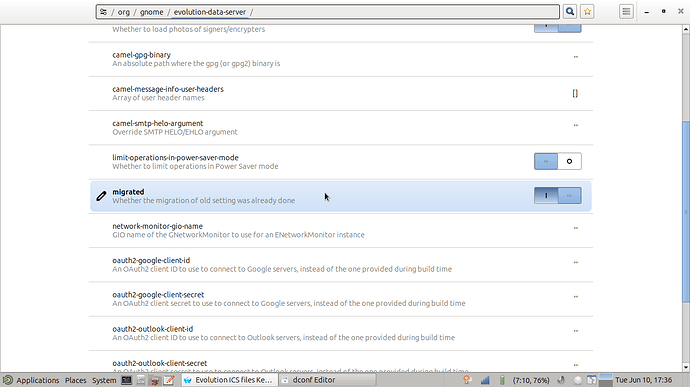Click the empty value of camel-smtp-helo-argument
This screenshot has width=690, height=387.
click(576, 125)
